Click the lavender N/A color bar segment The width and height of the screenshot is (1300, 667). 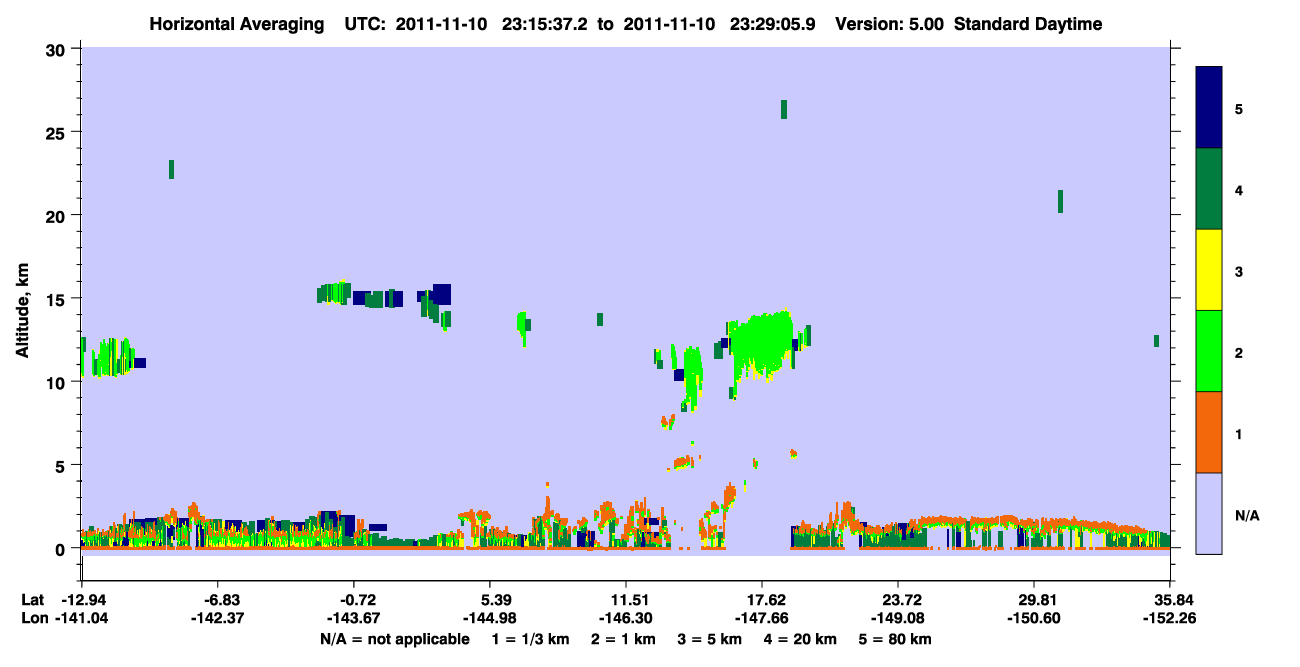[1209, 513]
